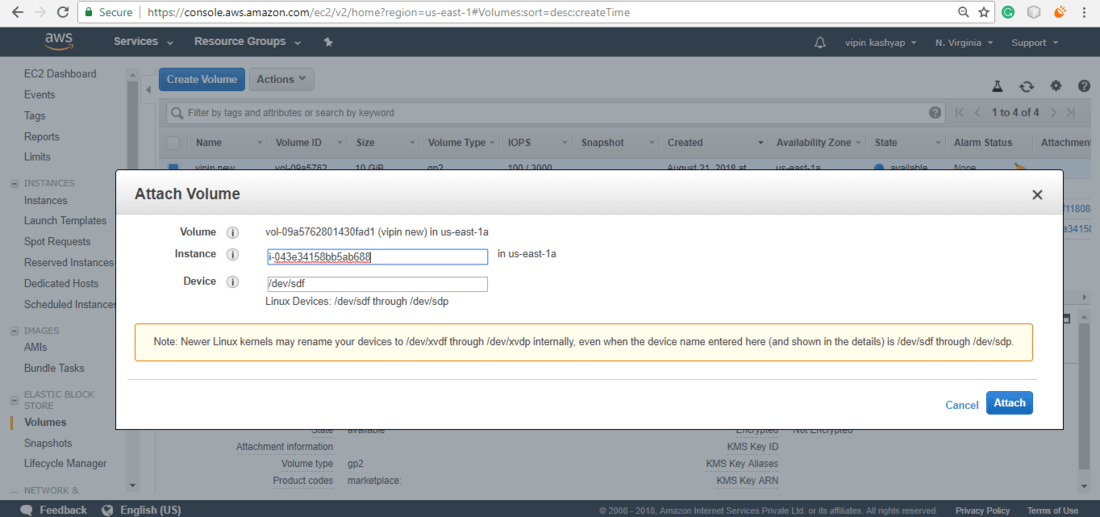Expand the vipin kashyap account menu
Viewport: 1100px width, 517px height.
880,43
